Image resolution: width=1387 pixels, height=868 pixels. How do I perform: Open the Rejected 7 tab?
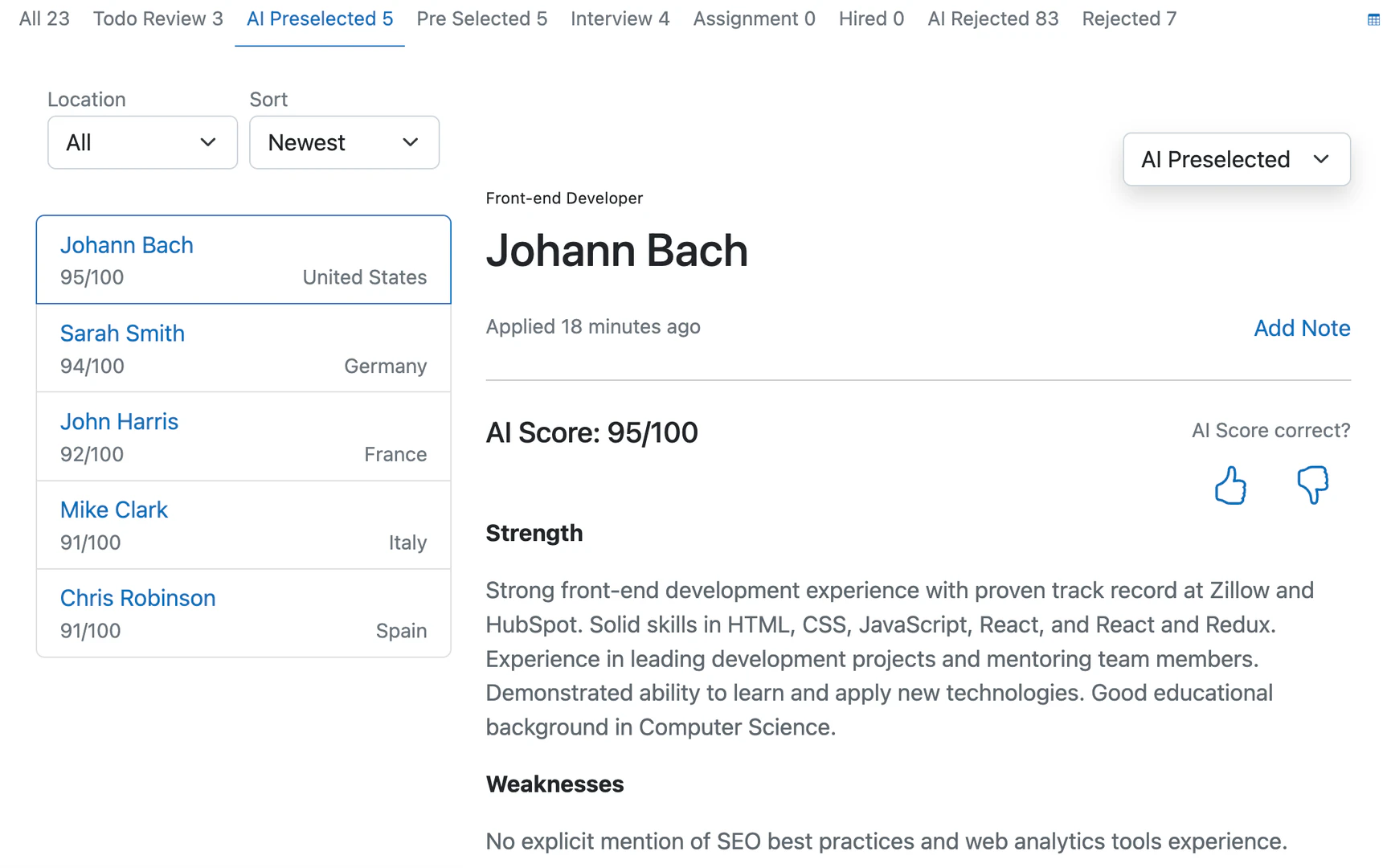1128,18
